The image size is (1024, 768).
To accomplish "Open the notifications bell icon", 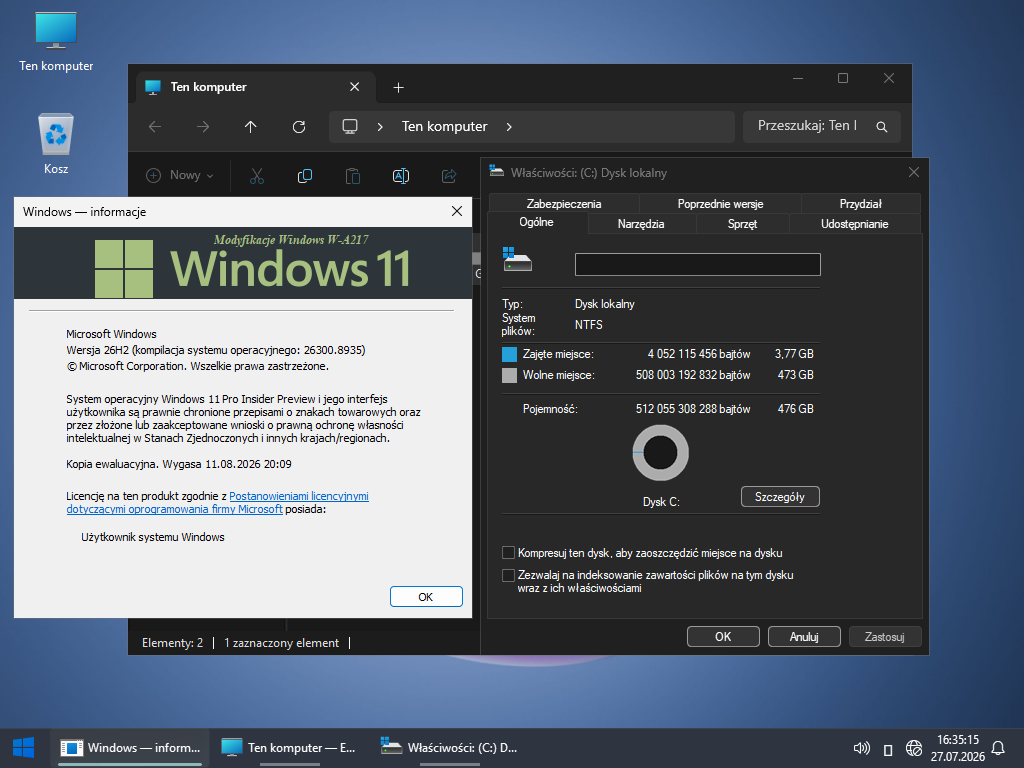I will tap(998, 748).
